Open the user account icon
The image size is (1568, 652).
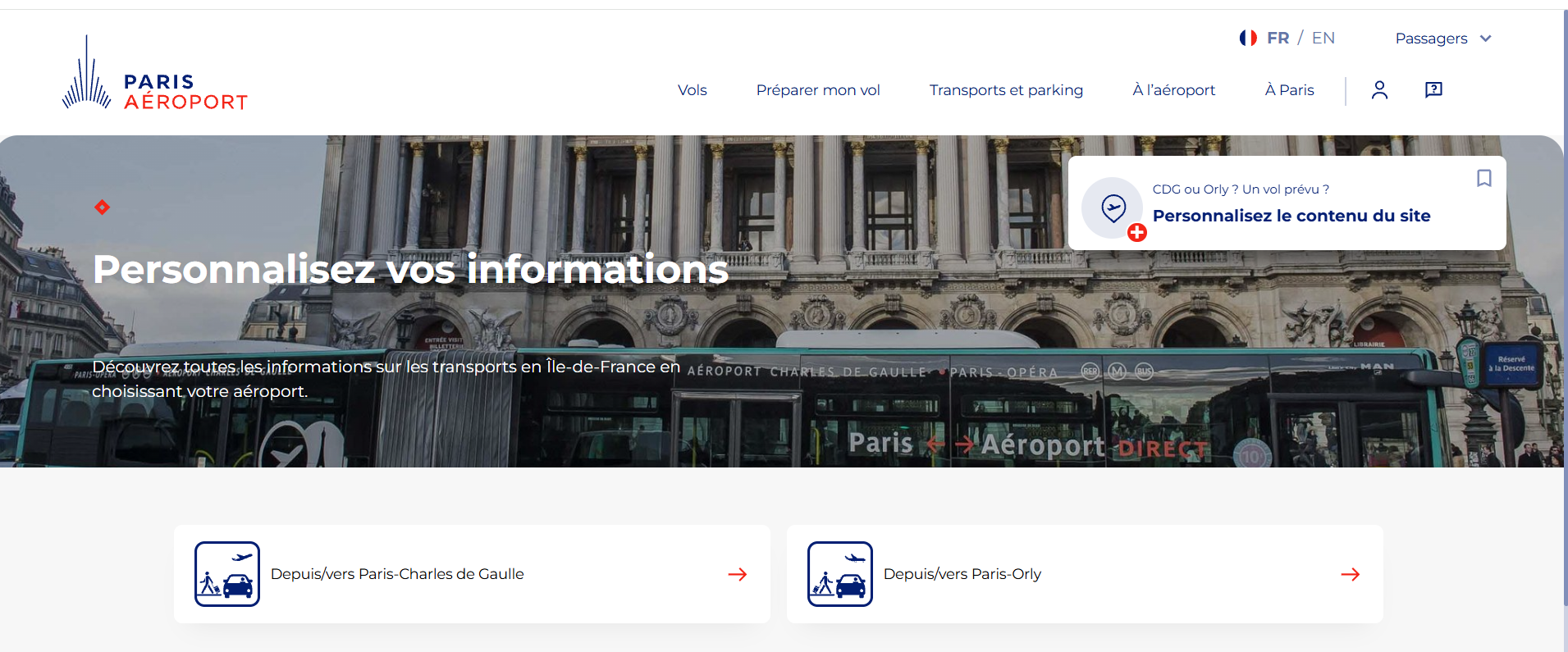(x=1379, y=90)
